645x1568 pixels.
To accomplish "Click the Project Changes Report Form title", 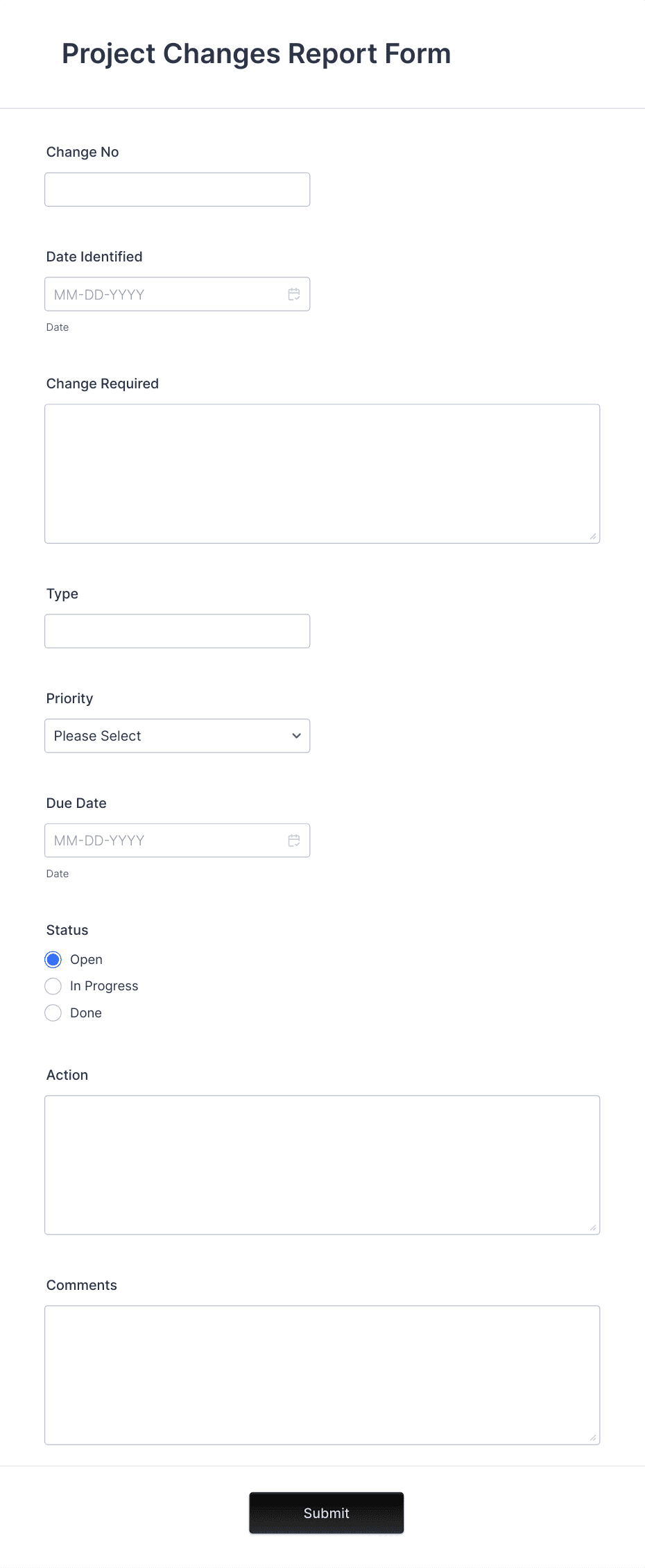I will point(255,53).
